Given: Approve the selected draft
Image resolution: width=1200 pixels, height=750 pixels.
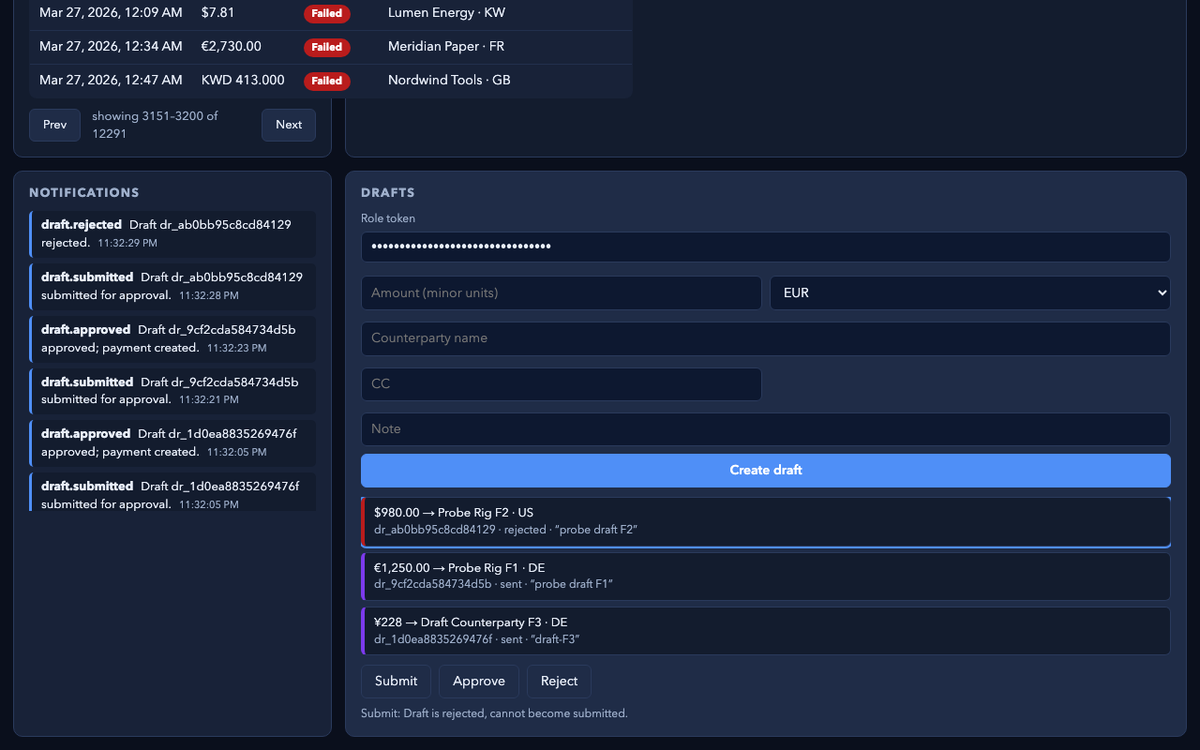Looking at the screenshot, I should (x=479, y=681).
